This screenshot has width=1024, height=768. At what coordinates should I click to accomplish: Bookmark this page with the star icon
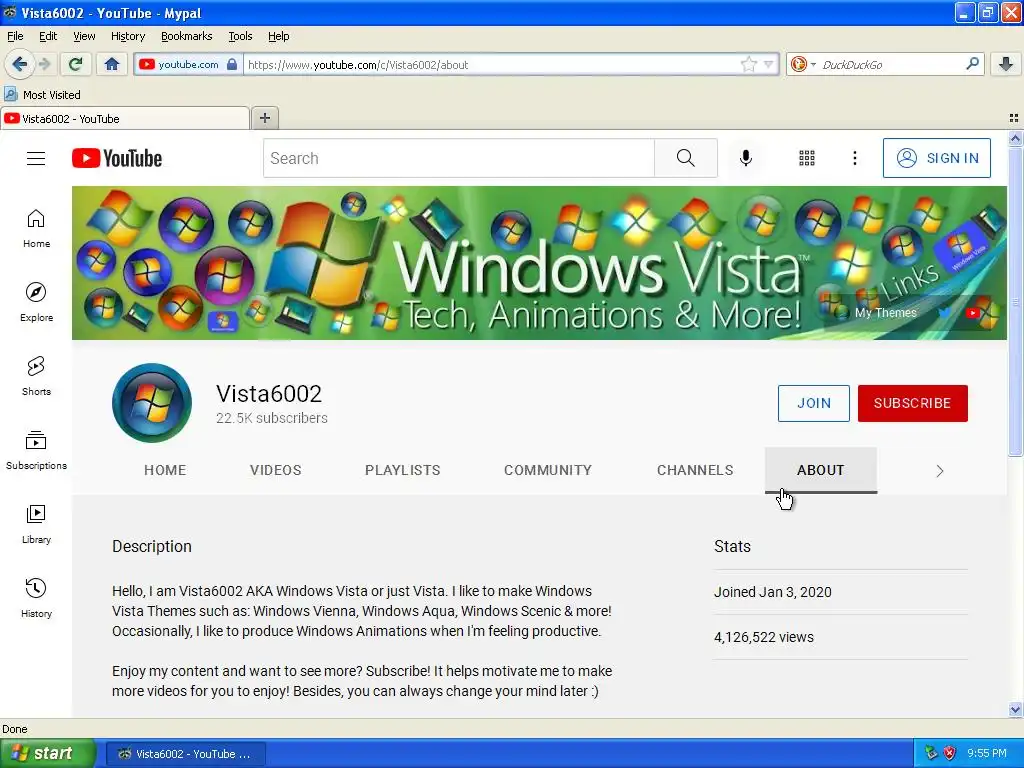[x=748, y=64]
